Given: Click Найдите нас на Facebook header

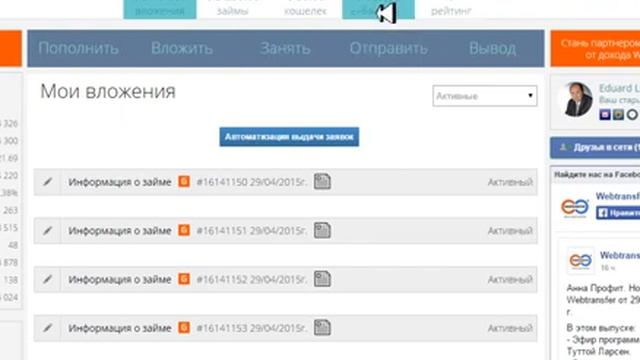Looking at the screenshot, I should click(x=597, y=175).
